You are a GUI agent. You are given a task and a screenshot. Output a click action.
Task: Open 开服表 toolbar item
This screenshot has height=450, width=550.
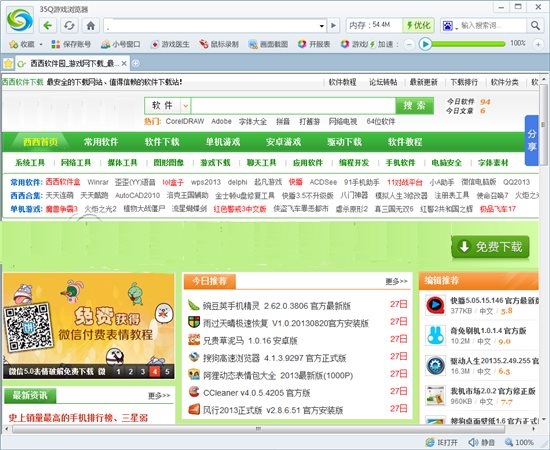tap(314, 44)
